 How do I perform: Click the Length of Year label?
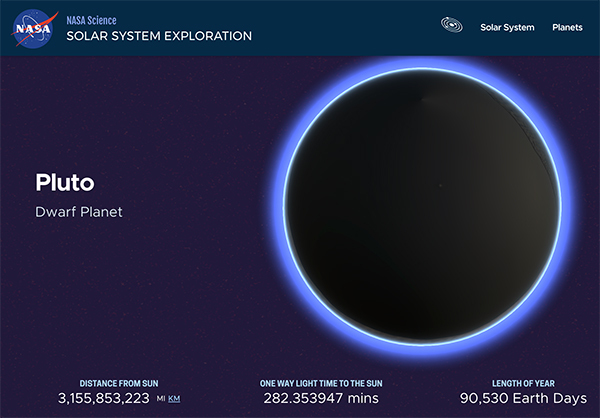tap(523, 383)
